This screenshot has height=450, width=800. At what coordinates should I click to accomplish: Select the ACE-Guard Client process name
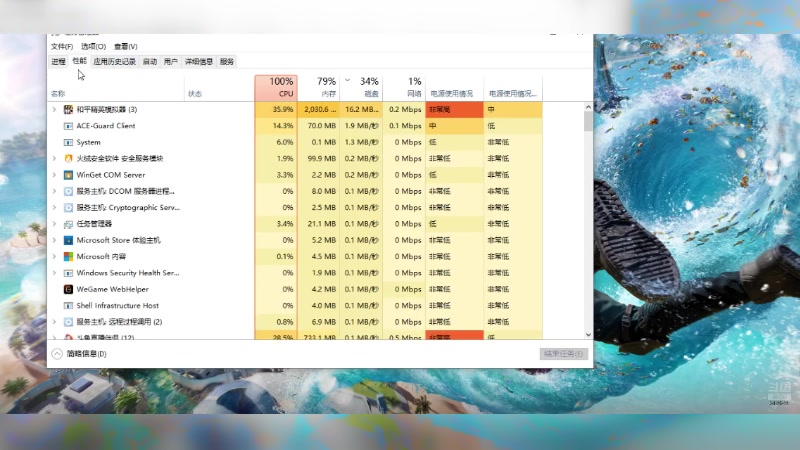point(106,126)
